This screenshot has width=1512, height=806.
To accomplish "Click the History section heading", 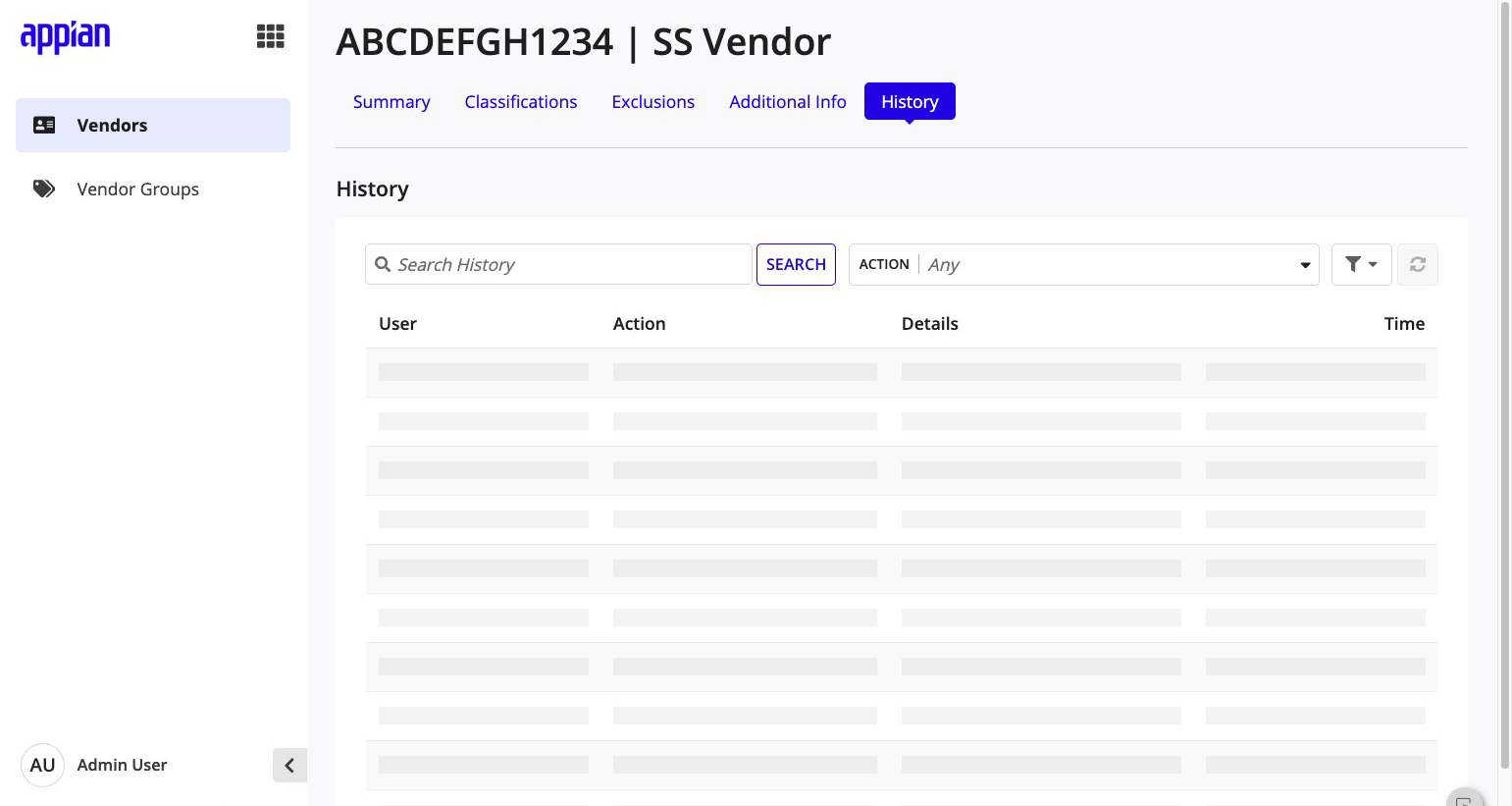I will [372, 188].
